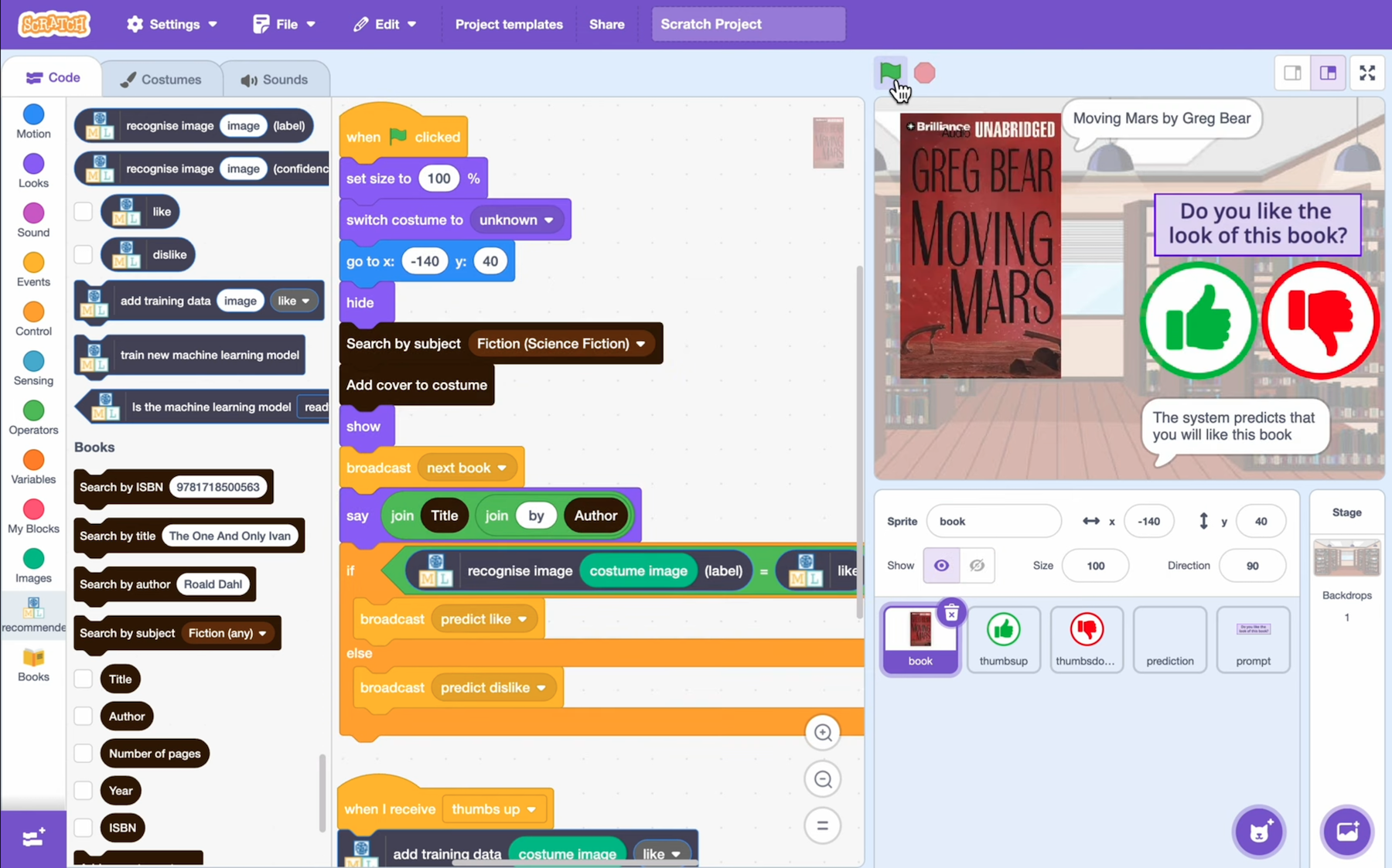Edit the sprite Direction value

pyautogui.click(x=1252, y=566)
